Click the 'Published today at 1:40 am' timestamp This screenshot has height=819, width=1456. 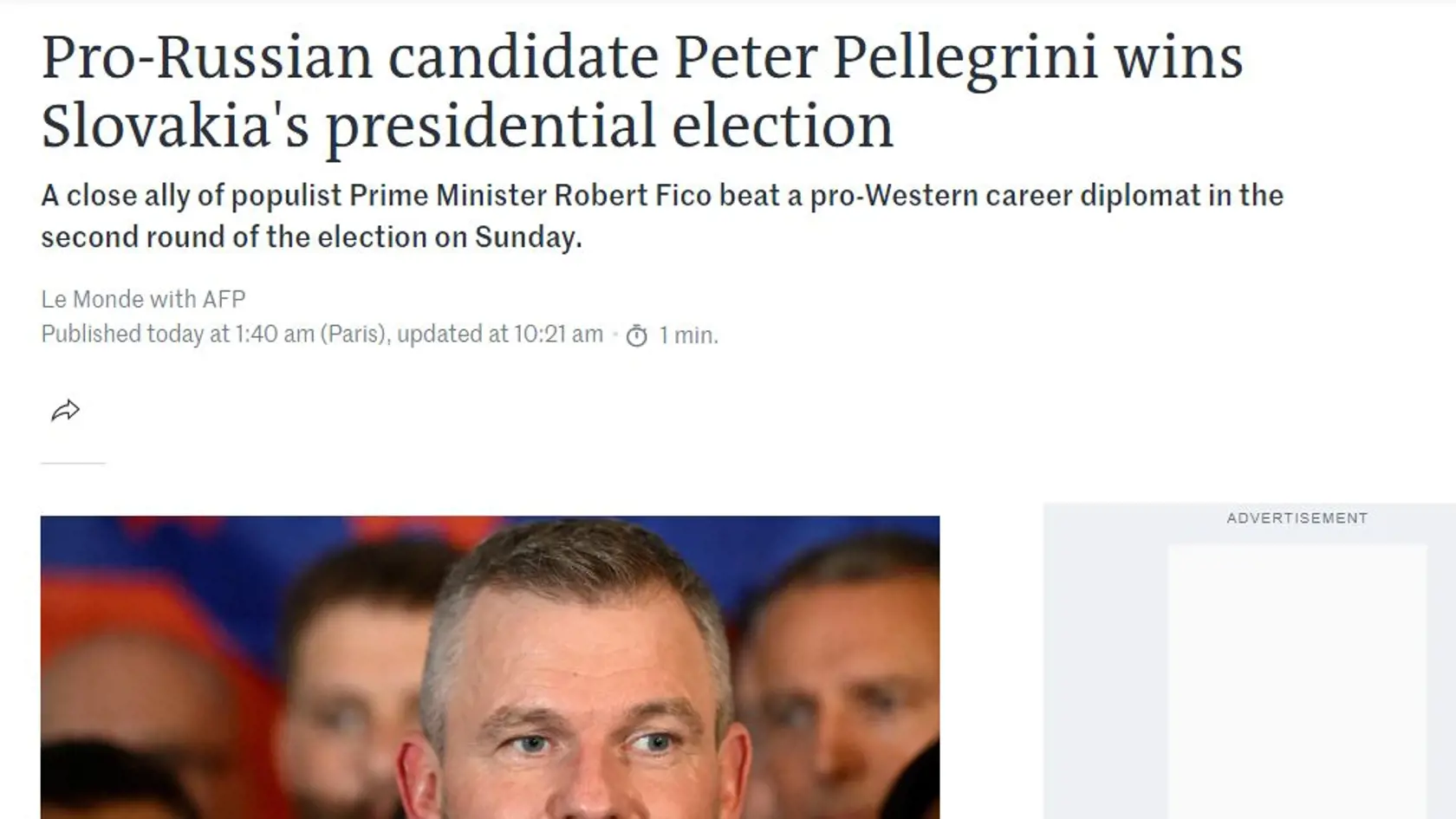click(178, 334)
